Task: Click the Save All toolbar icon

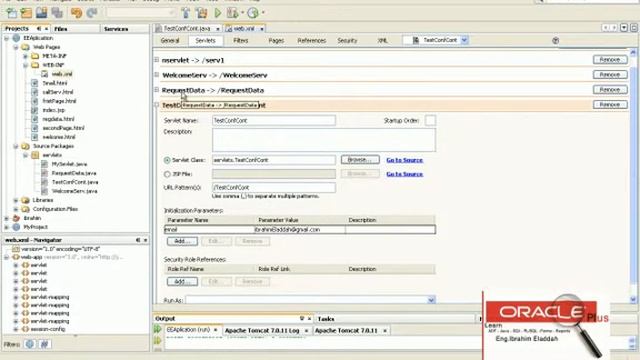Action: [x=57, y=13]
